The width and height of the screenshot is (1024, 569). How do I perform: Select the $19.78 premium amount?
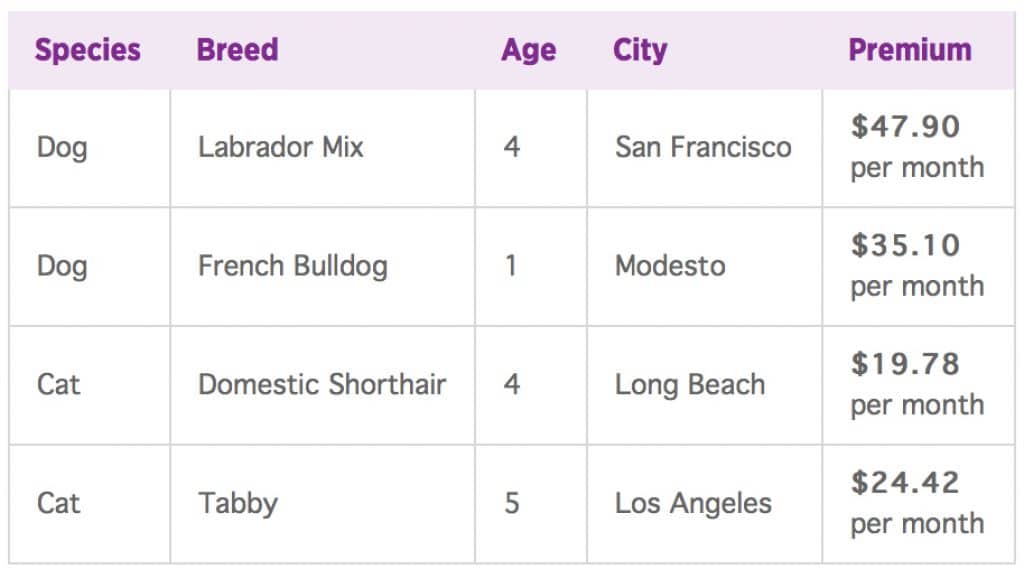(905, 364)
